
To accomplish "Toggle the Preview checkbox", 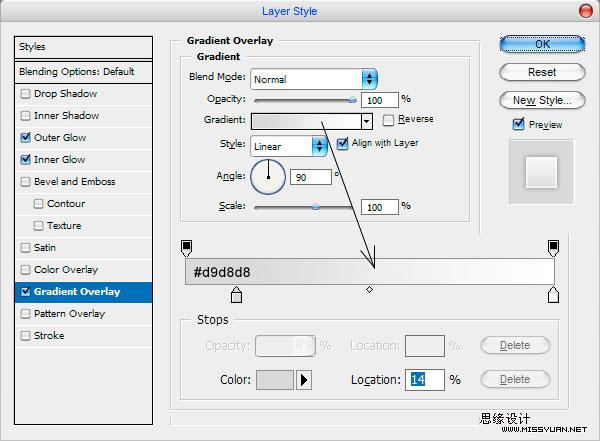I will click(x=518, y=124).
